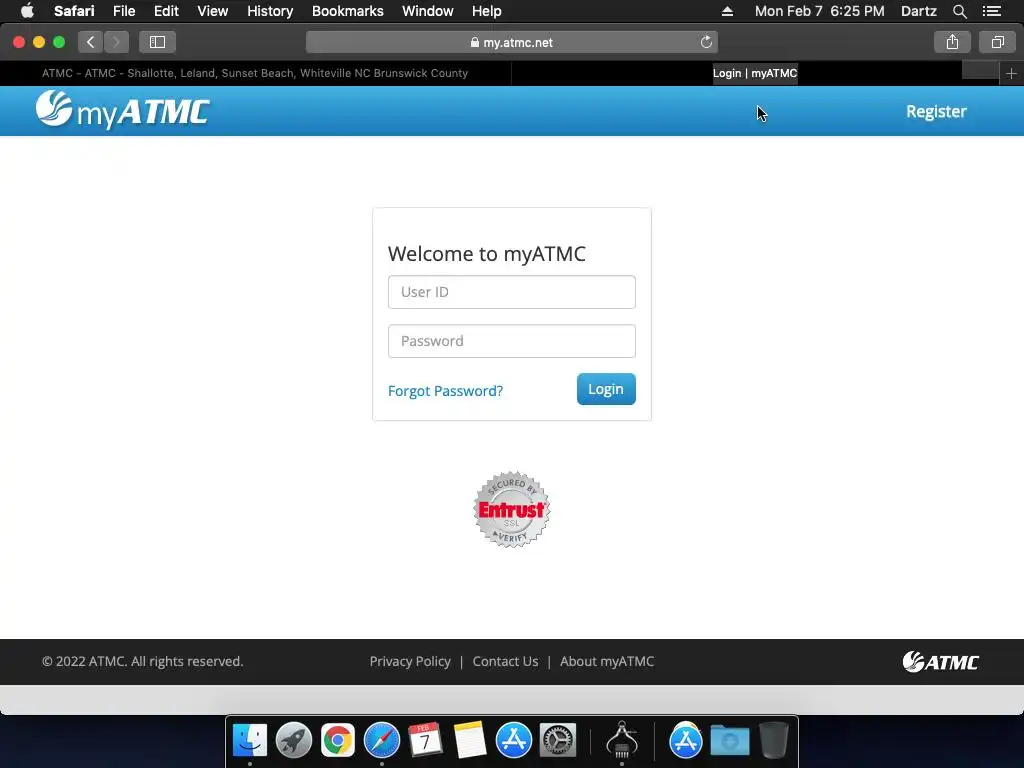Open the Window menu

click(428, 11)
